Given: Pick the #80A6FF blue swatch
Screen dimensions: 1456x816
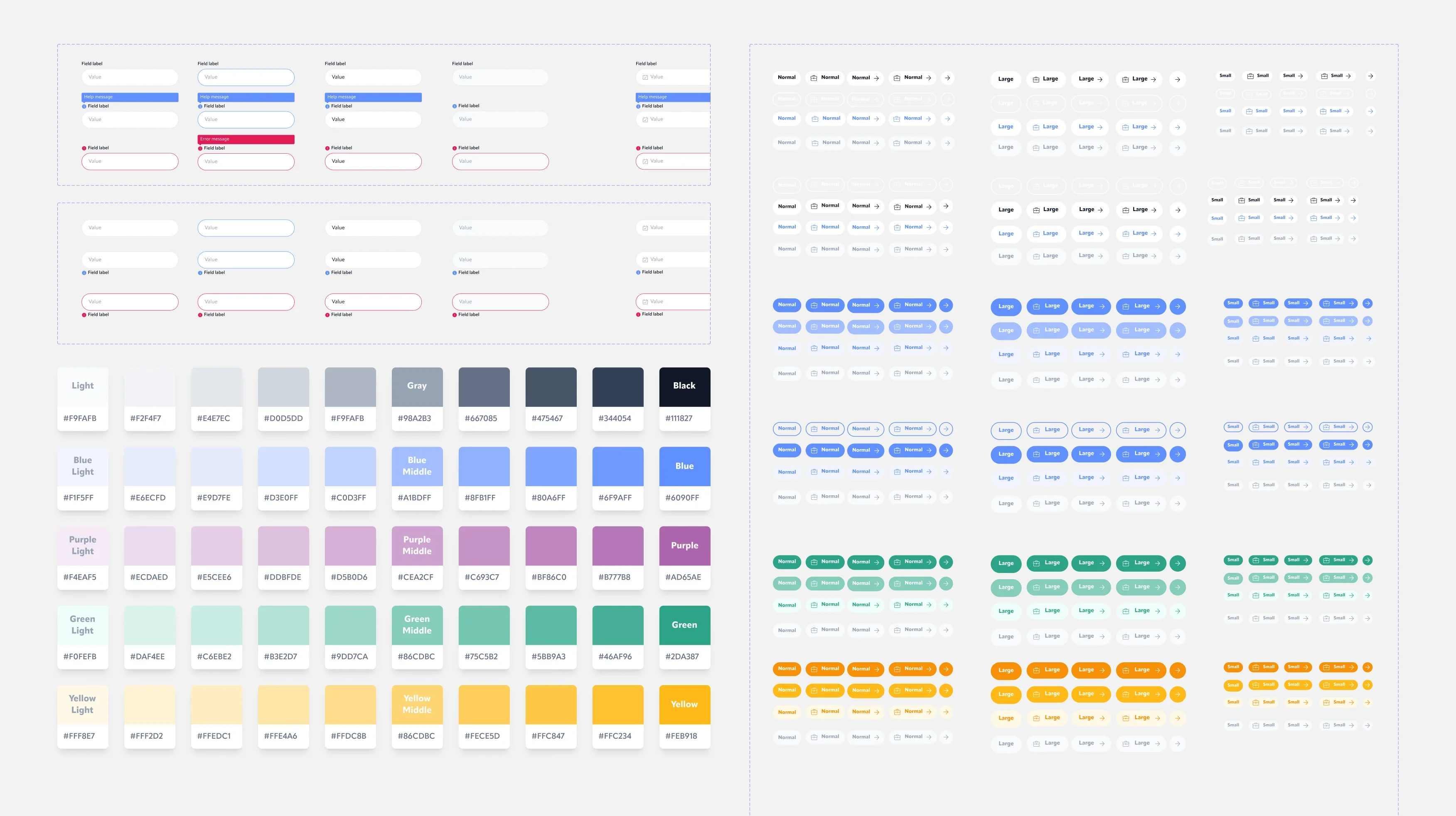Looking at the screenshot, I should click(551, 479).
